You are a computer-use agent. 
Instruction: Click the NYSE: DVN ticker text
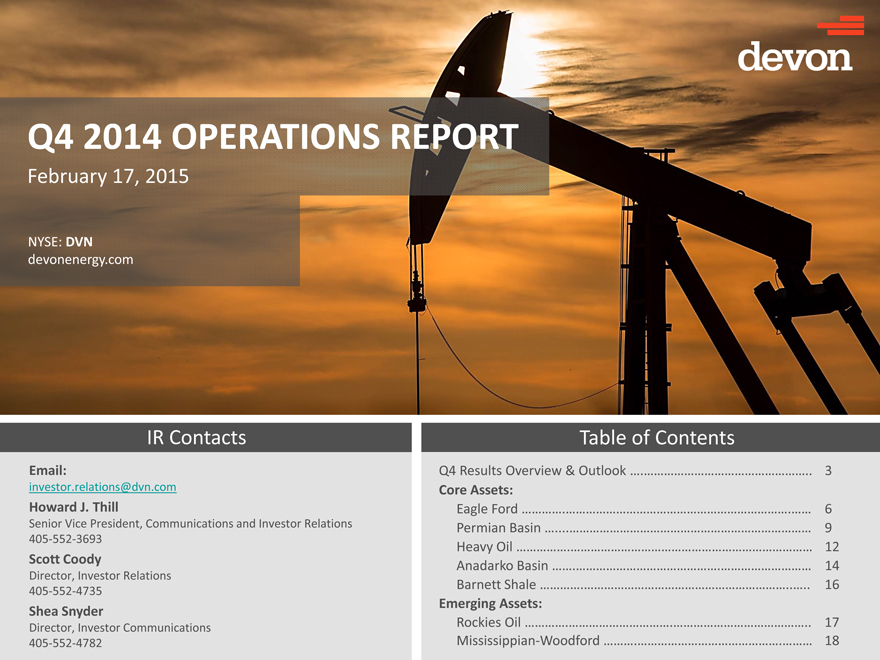[61, 241]
